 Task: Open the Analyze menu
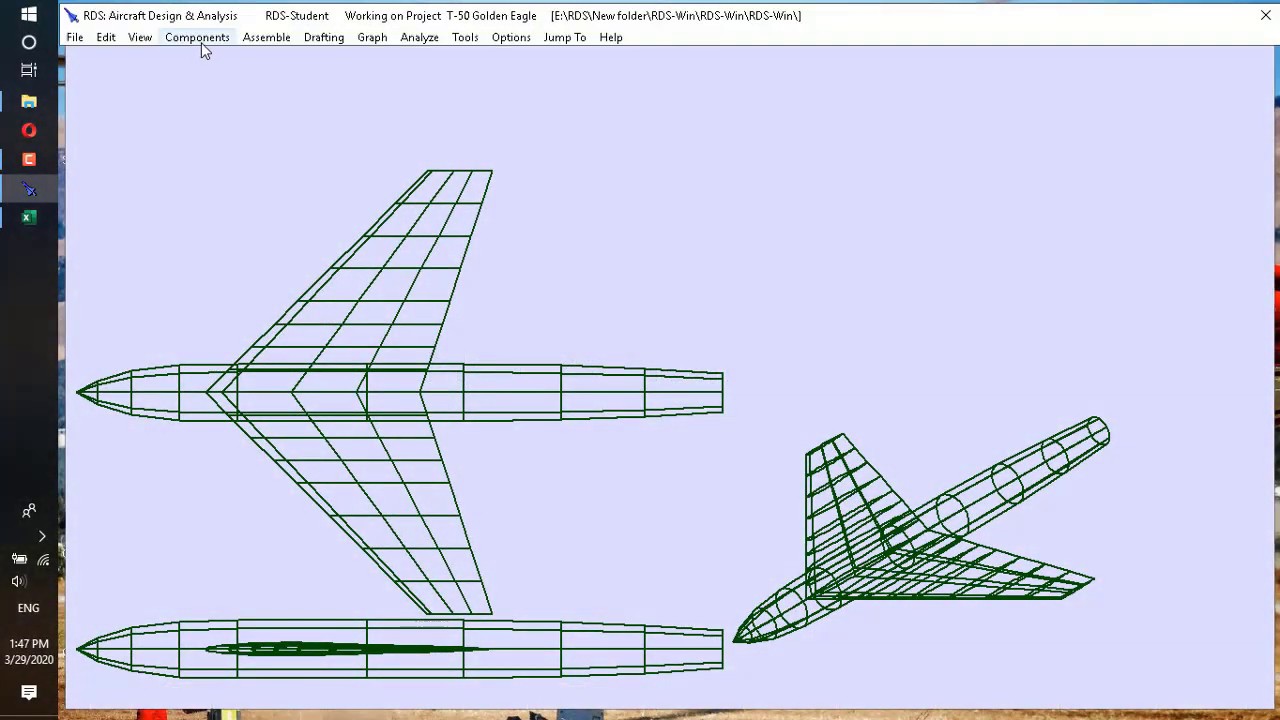(x=419, y=37)
